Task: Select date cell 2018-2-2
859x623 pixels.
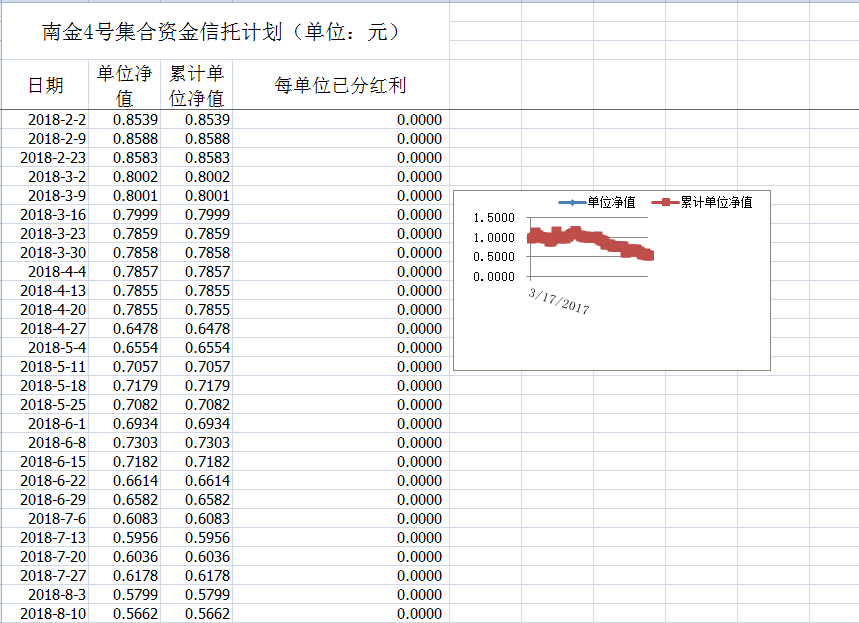Action: pos(45,119)
